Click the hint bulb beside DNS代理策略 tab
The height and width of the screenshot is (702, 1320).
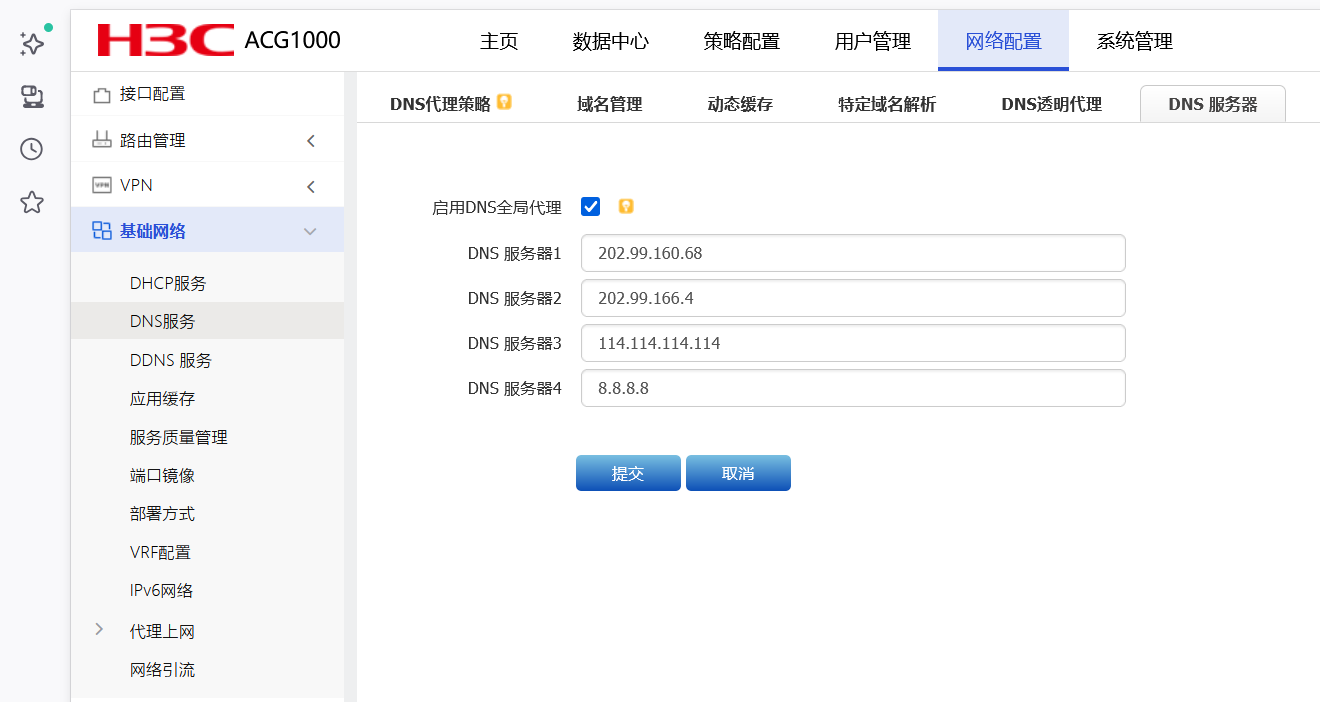click(x=504, y=102)
